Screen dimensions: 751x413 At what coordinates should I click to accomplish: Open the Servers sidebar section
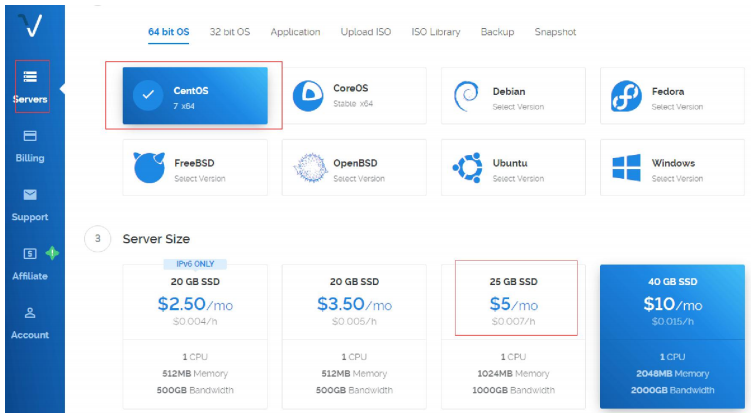[30, 87]
